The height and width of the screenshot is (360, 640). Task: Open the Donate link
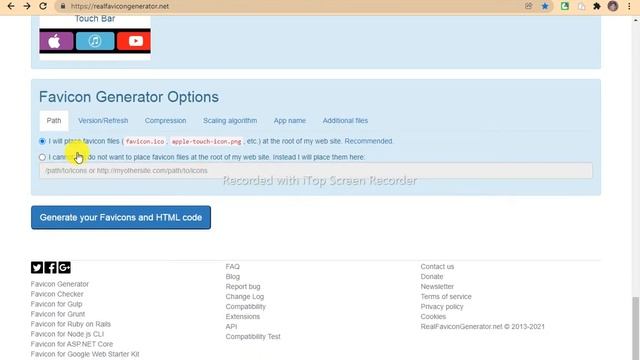point(432,276)
